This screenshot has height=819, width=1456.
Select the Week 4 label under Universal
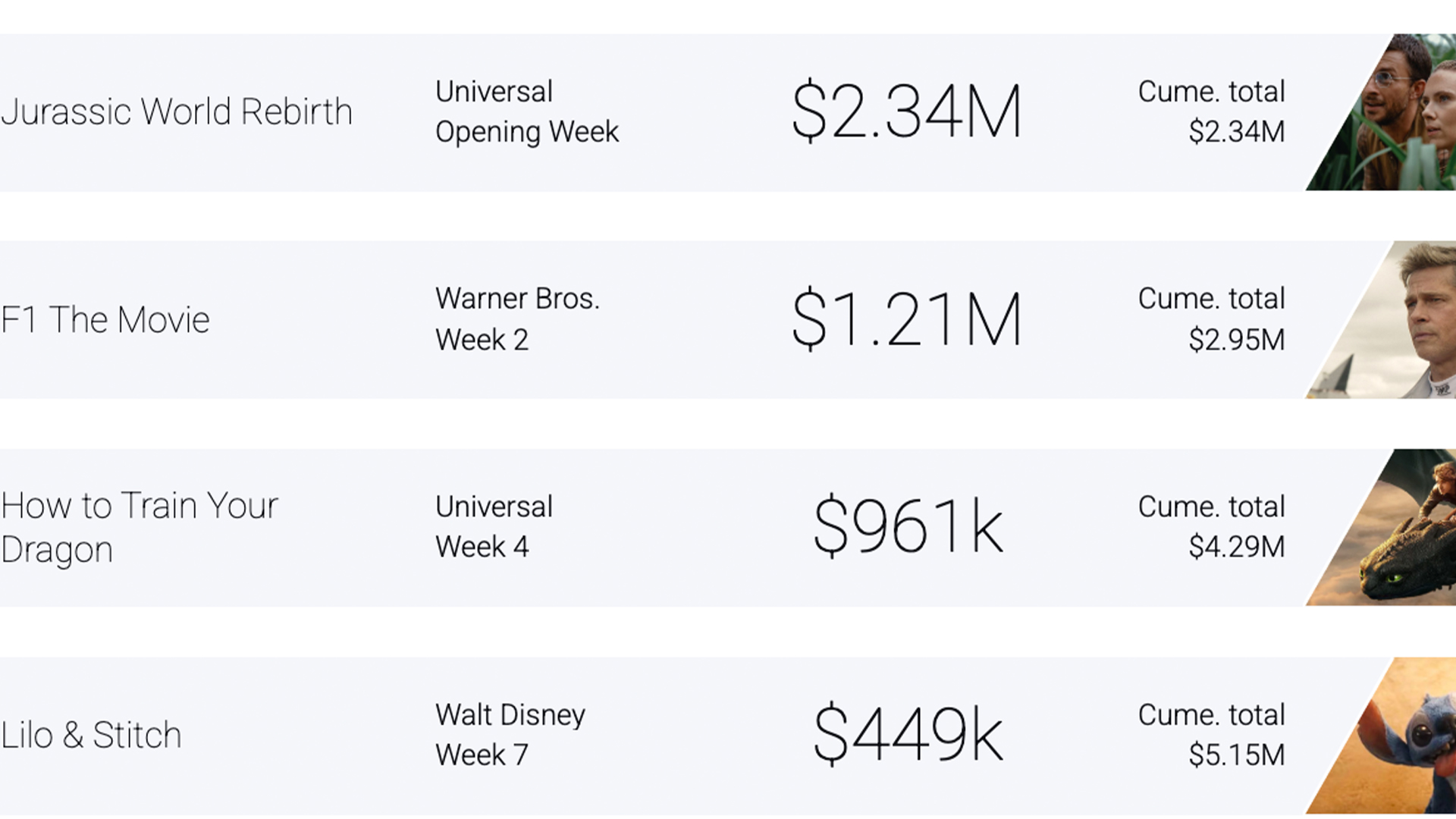(482, 547)
